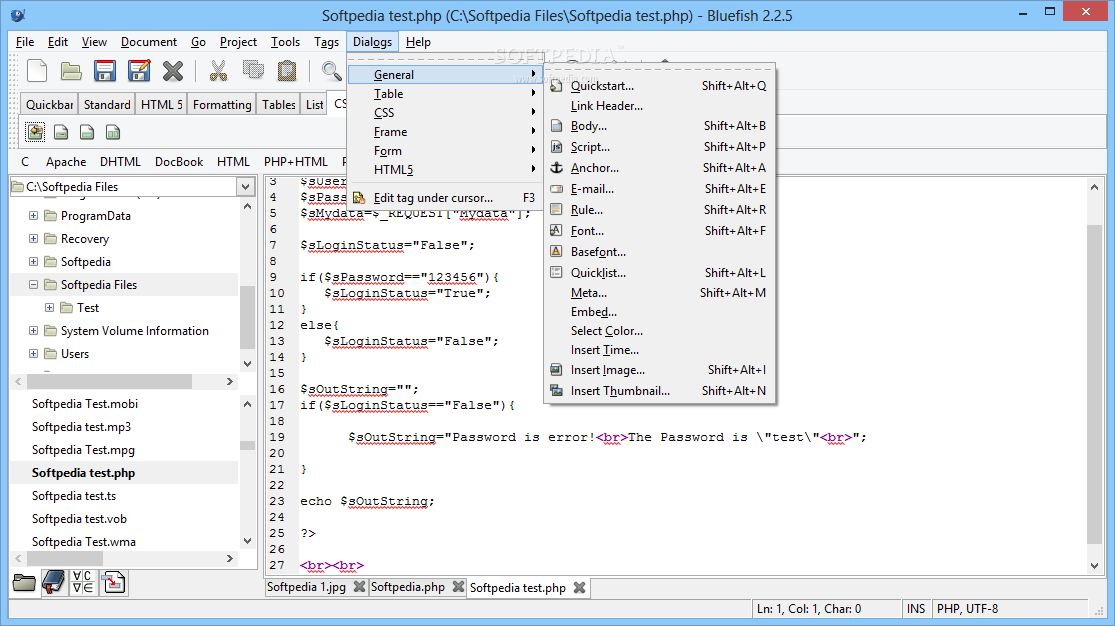The height and width of the screenshot is (626, 1115).
Task: Select Edit tag under cursor...
Action: point(444,198)
